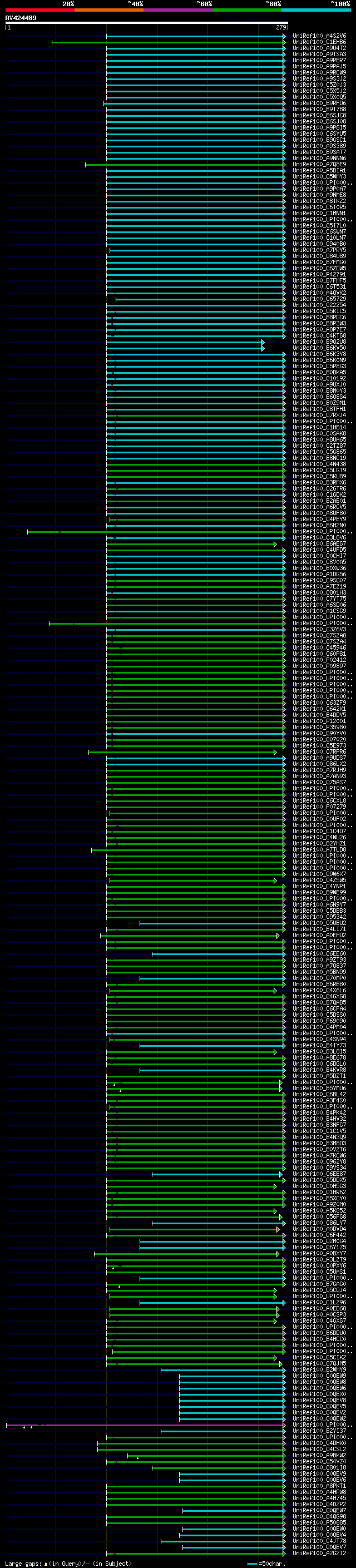Click the query label AV424489
Image resolution: width=356 pixels, height=1568 pixels.
point(21,18)
